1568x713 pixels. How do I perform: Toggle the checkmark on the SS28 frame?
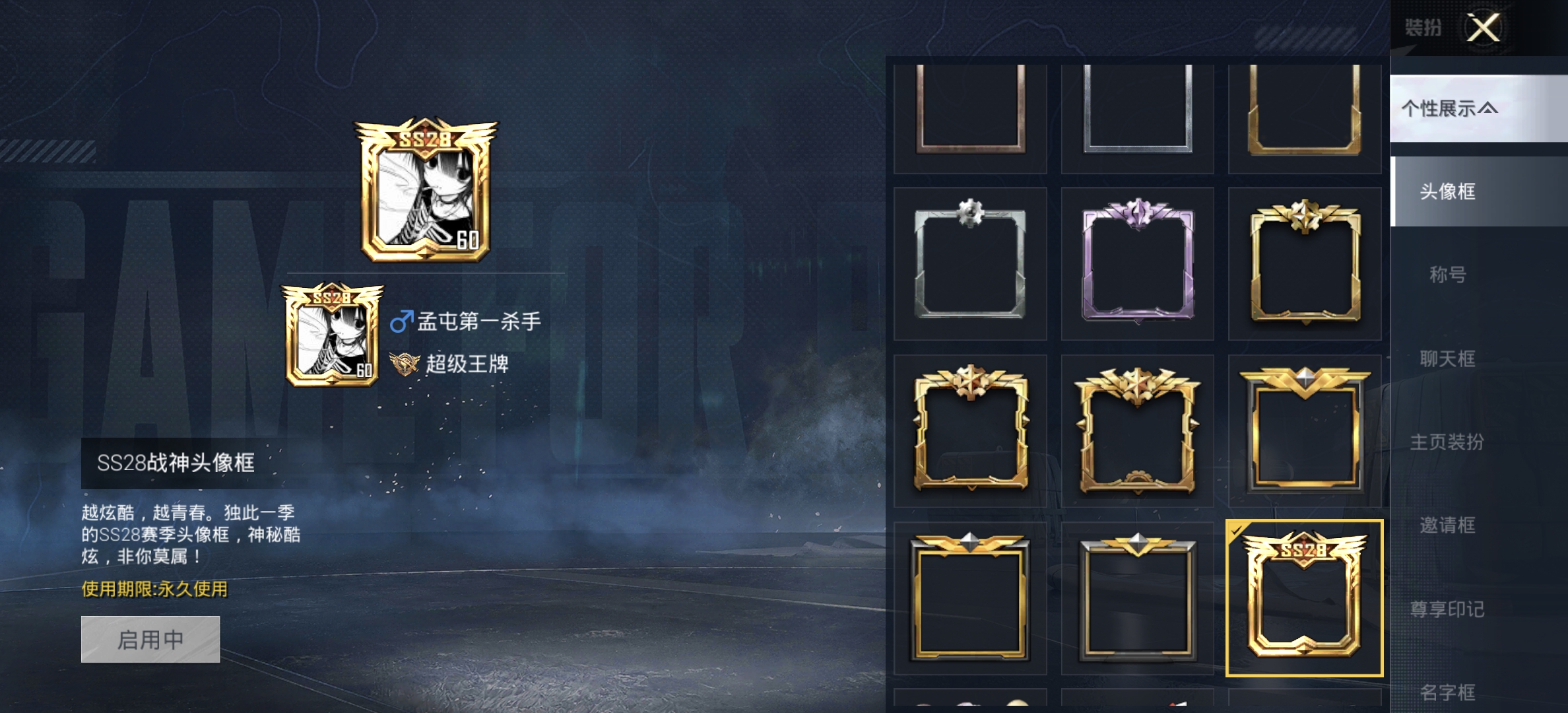coord(1235,529)
